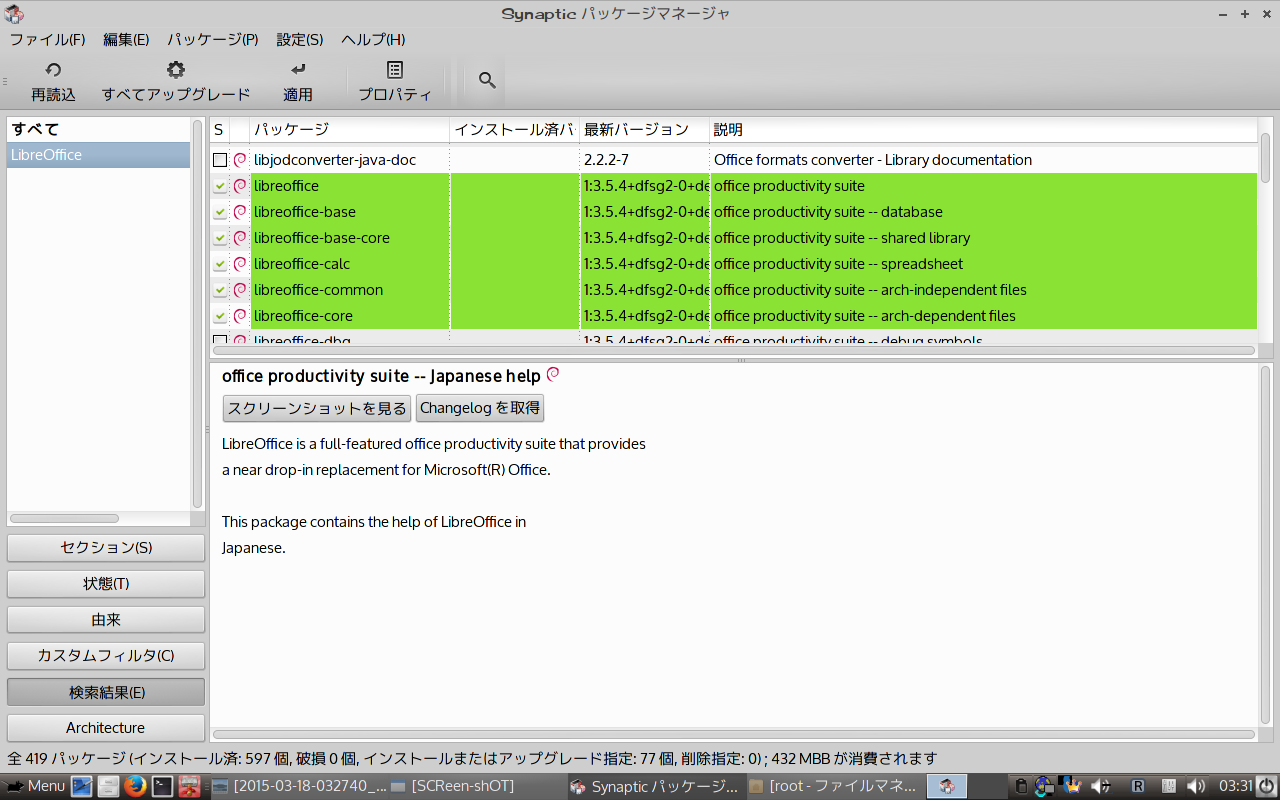Click the Debian swirl icon beside the description title
The width and height of the screenshot is (1280, 800).
pos(553,375)
